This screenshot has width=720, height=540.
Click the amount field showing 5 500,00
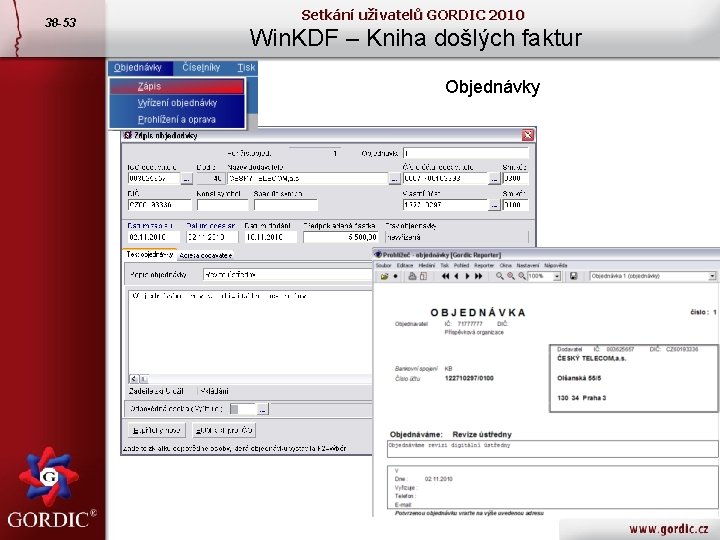341,237
